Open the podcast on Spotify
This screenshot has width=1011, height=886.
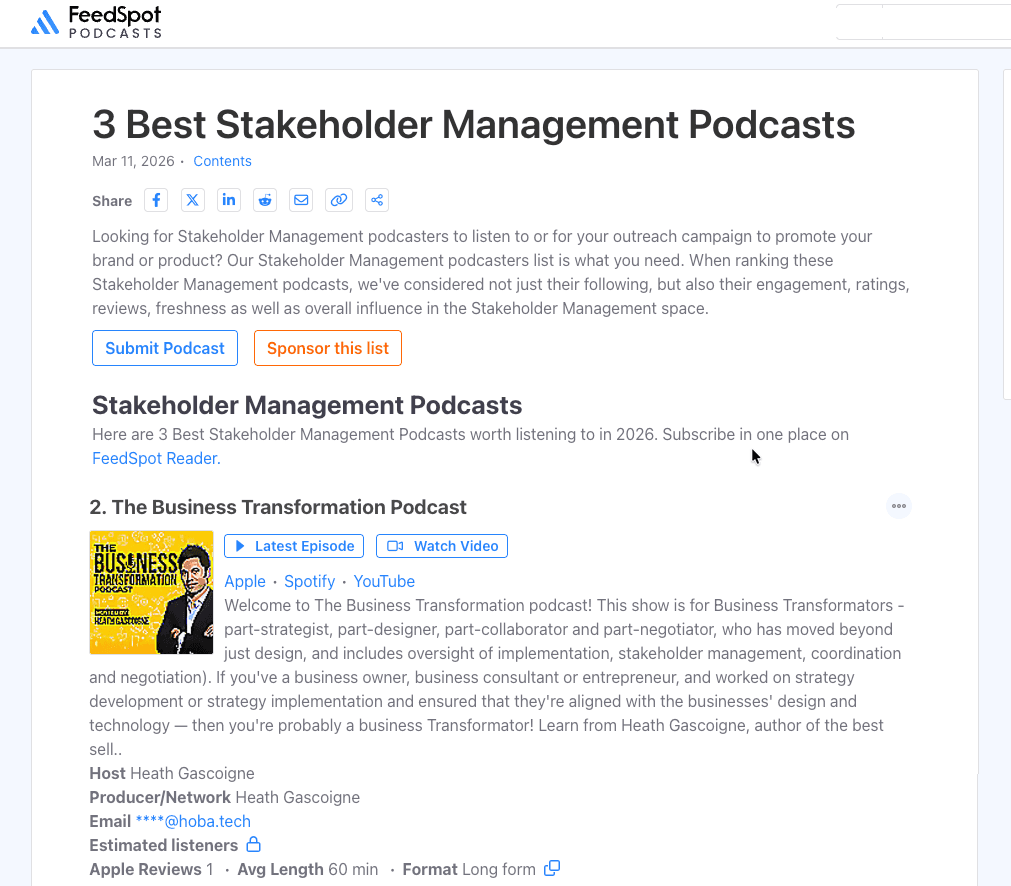309,581
